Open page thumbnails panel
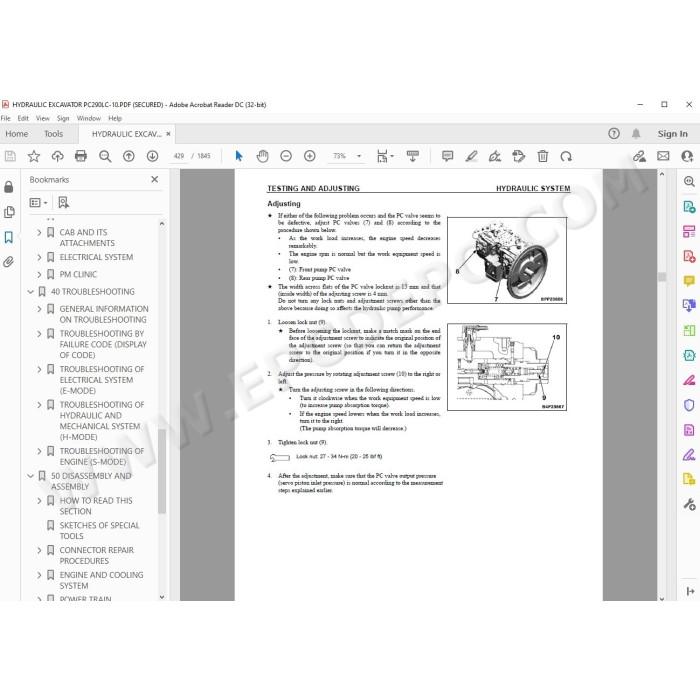The width and height of the screenshot is (700, 700). (x=9, y=212)
